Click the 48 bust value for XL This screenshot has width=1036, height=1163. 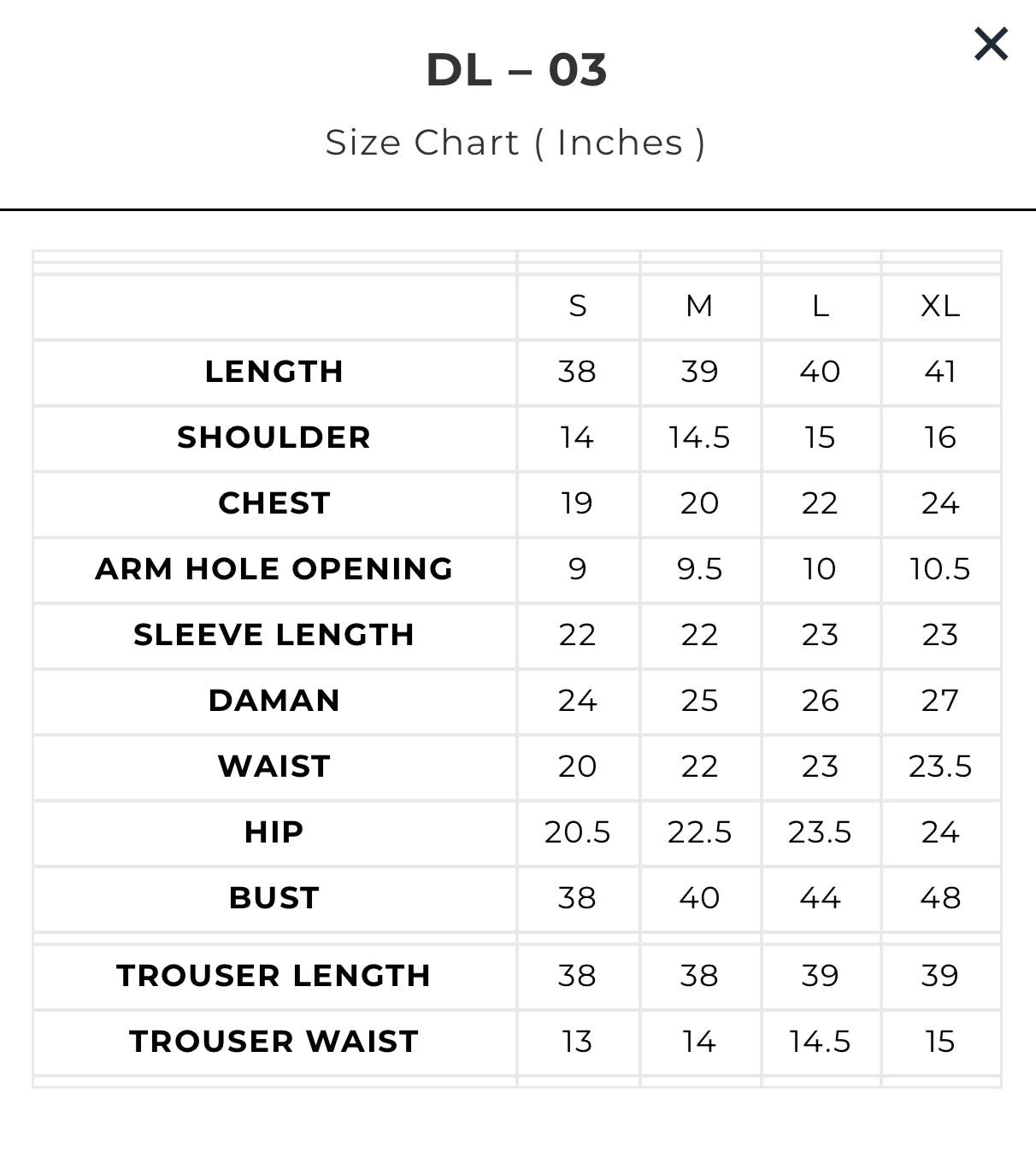[x=940, y=898]
